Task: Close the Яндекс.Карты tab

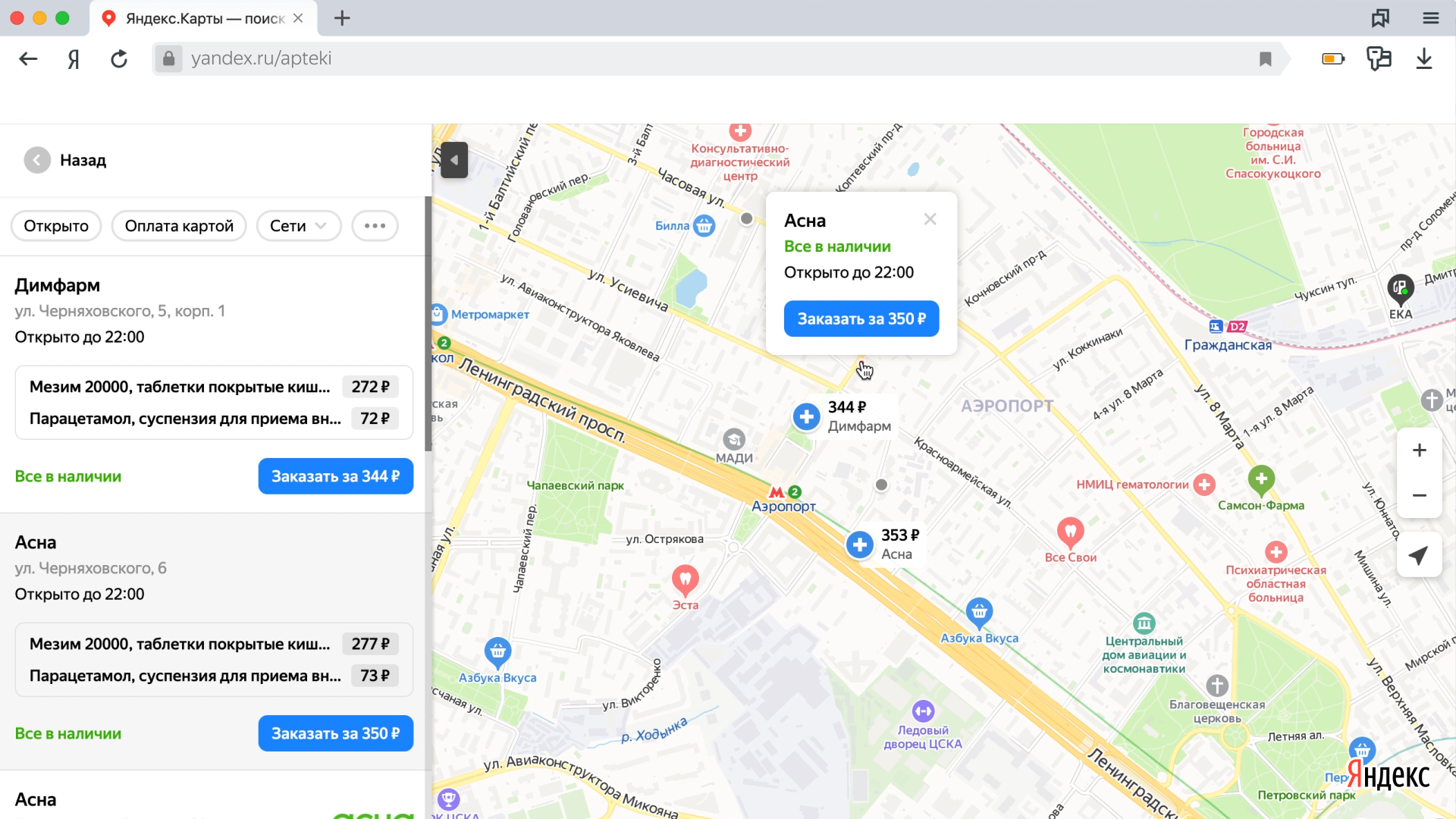Action: click(x=298, y=18)
